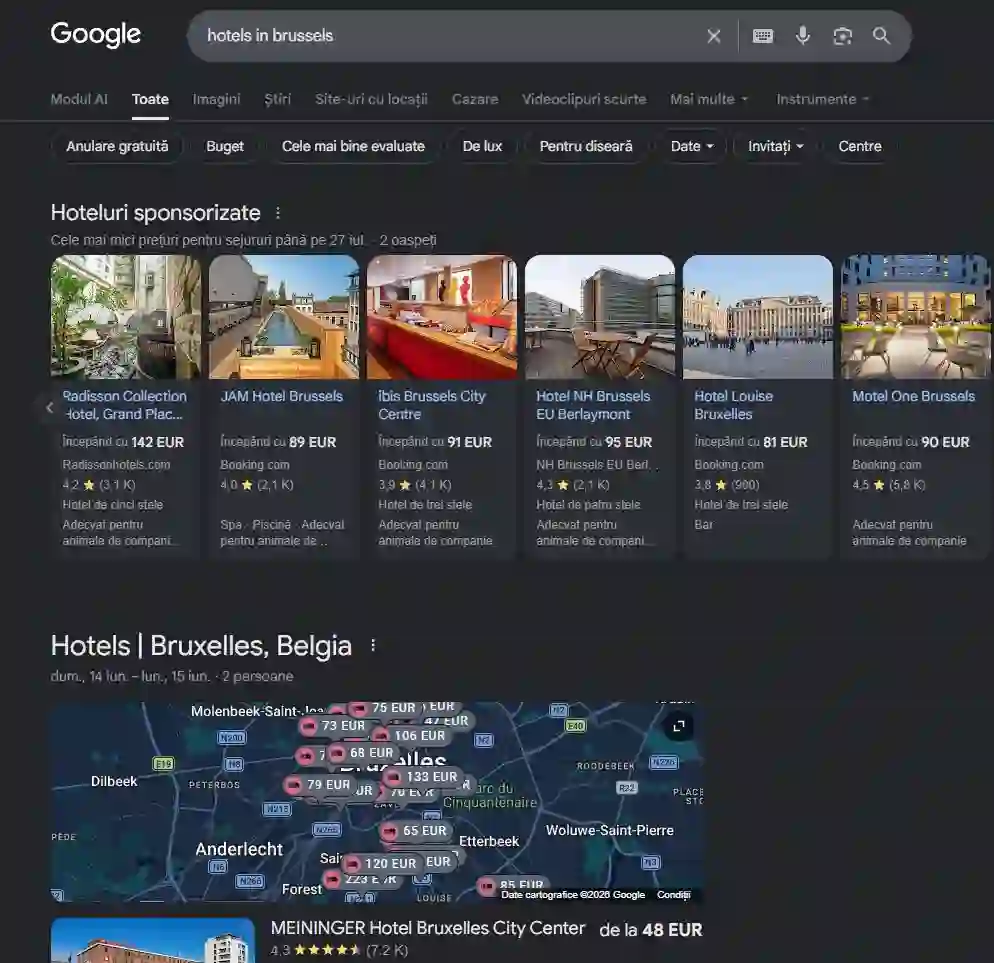Select the Toate tab

point(150,100)
